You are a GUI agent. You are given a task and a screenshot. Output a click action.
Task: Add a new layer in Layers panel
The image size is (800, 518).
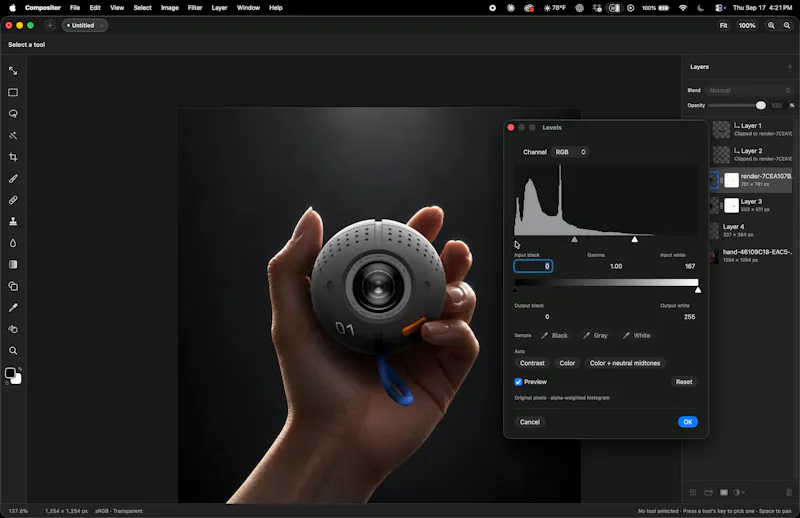coord(693,492)
